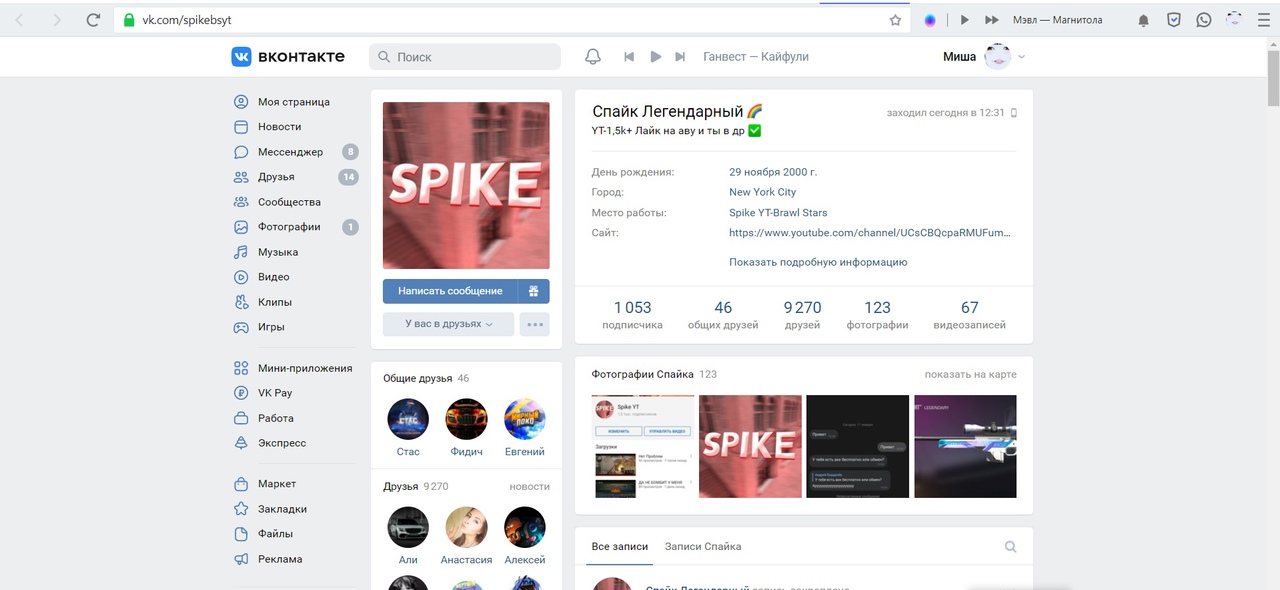Open the SPIKE photo thumbnail in photos

pos(750,446)
